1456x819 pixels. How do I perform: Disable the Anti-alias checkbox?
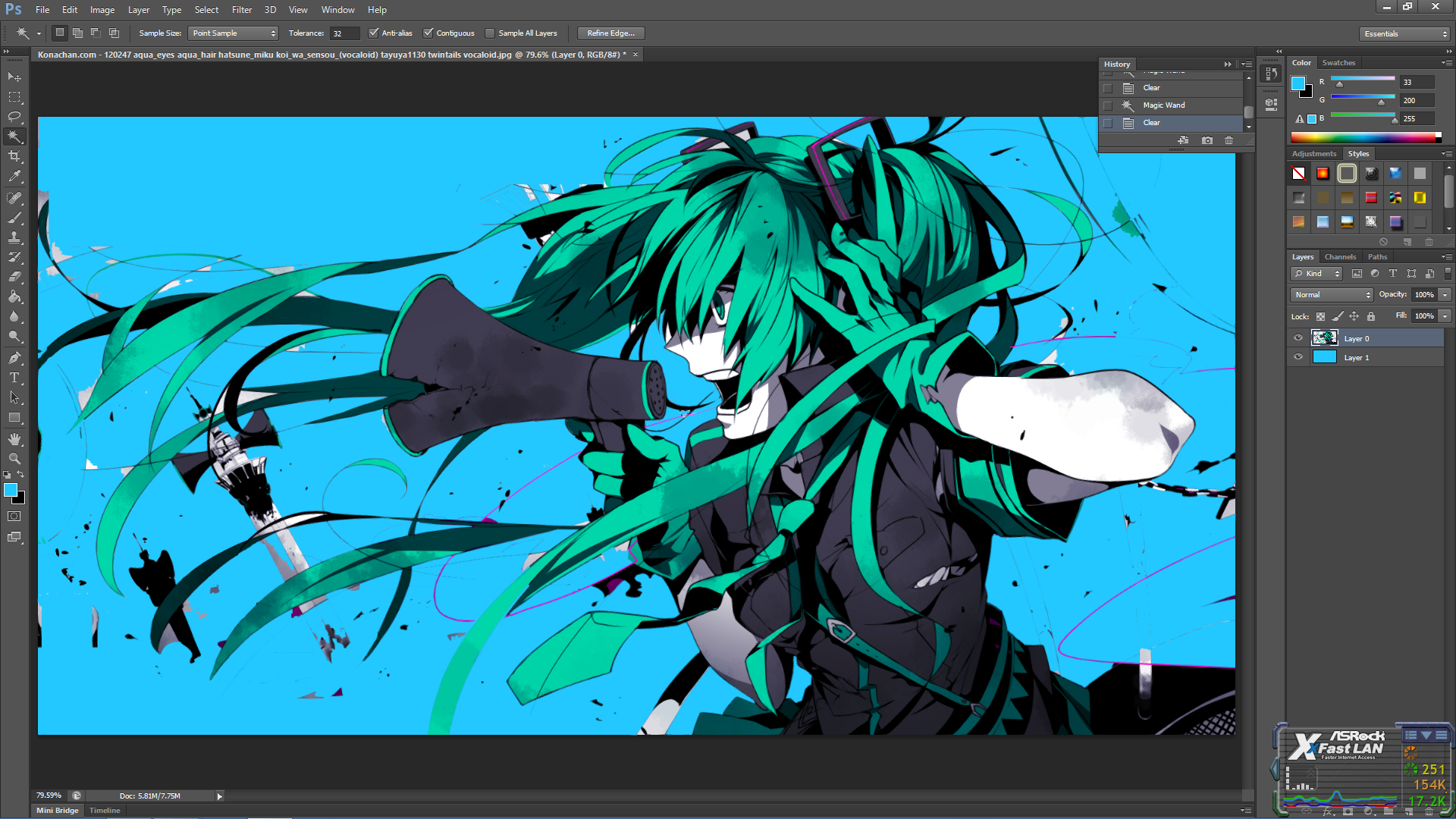373,33
